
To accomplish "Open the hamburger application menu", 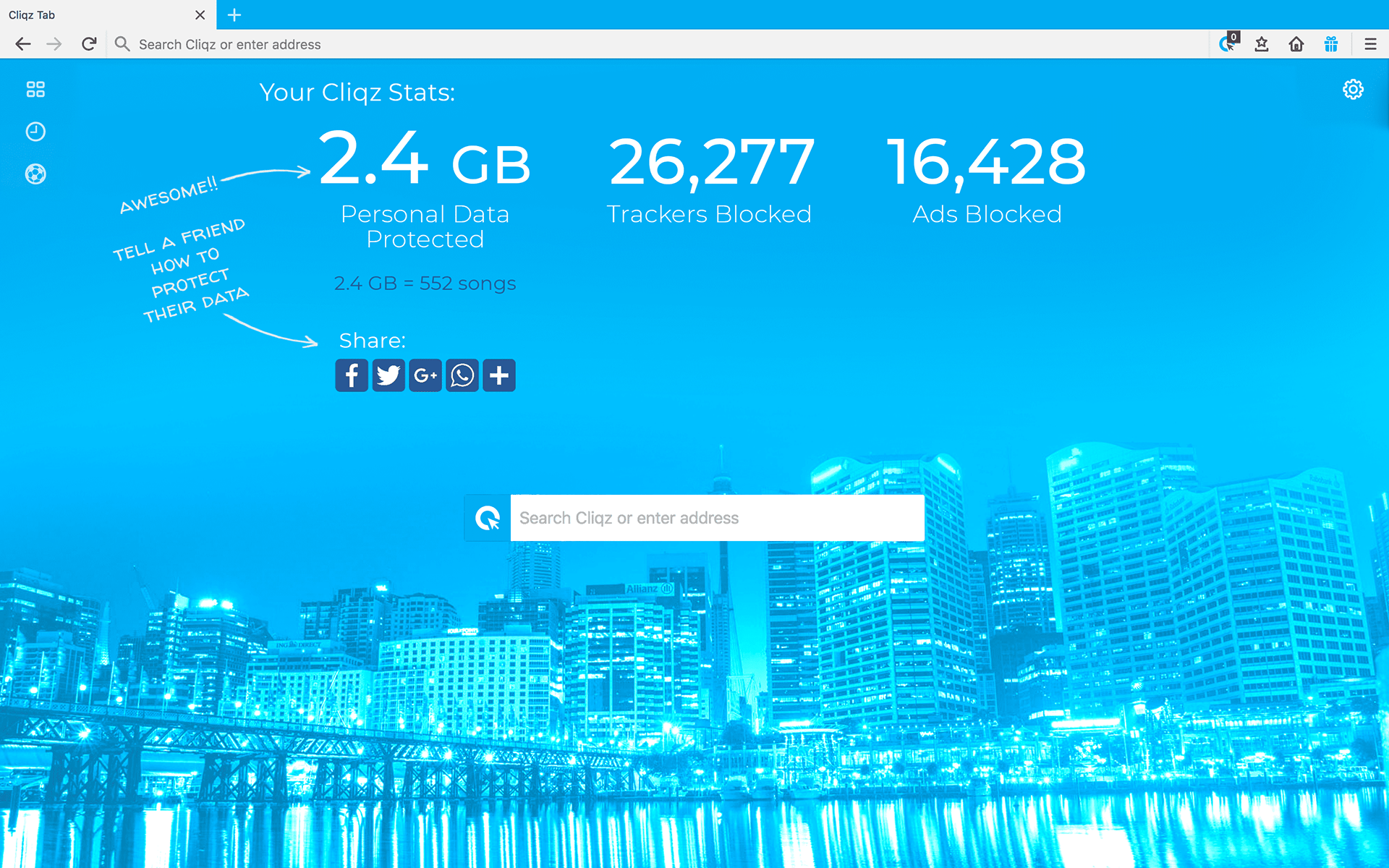I will tap(1370, 44).
